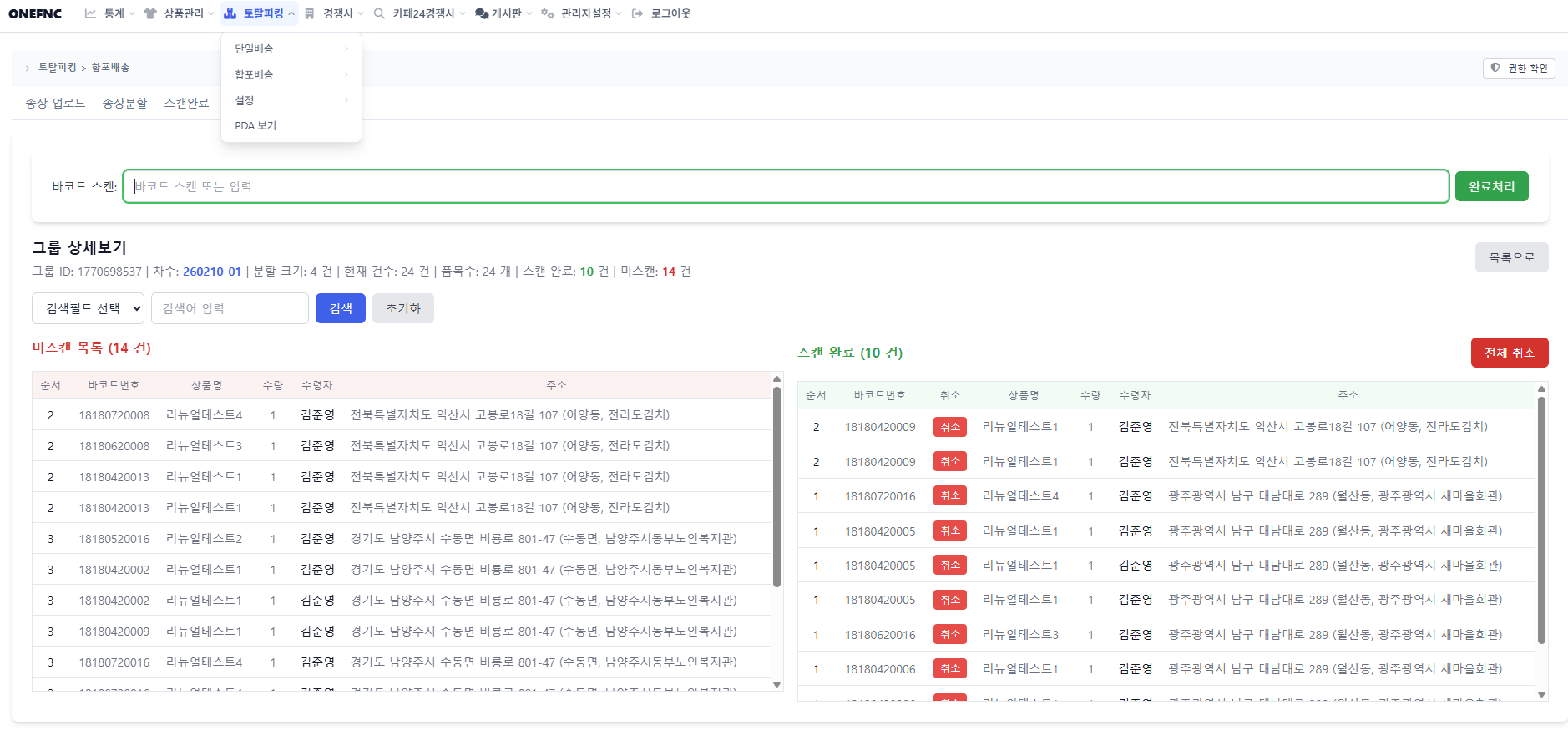Click the 로그아웃 exit icon
This screenshot has height=736, width=1568.
tap(638, 13)
